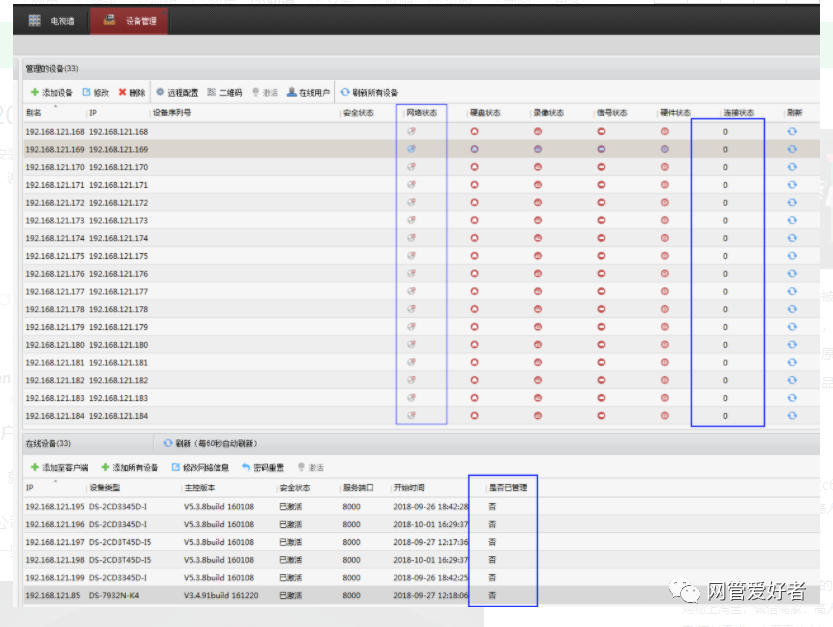The width and height of the screenshot is (833, 627).
Task: Select online device 192.168.121.85 DS-7932N-K4
Action: point(421,595)
